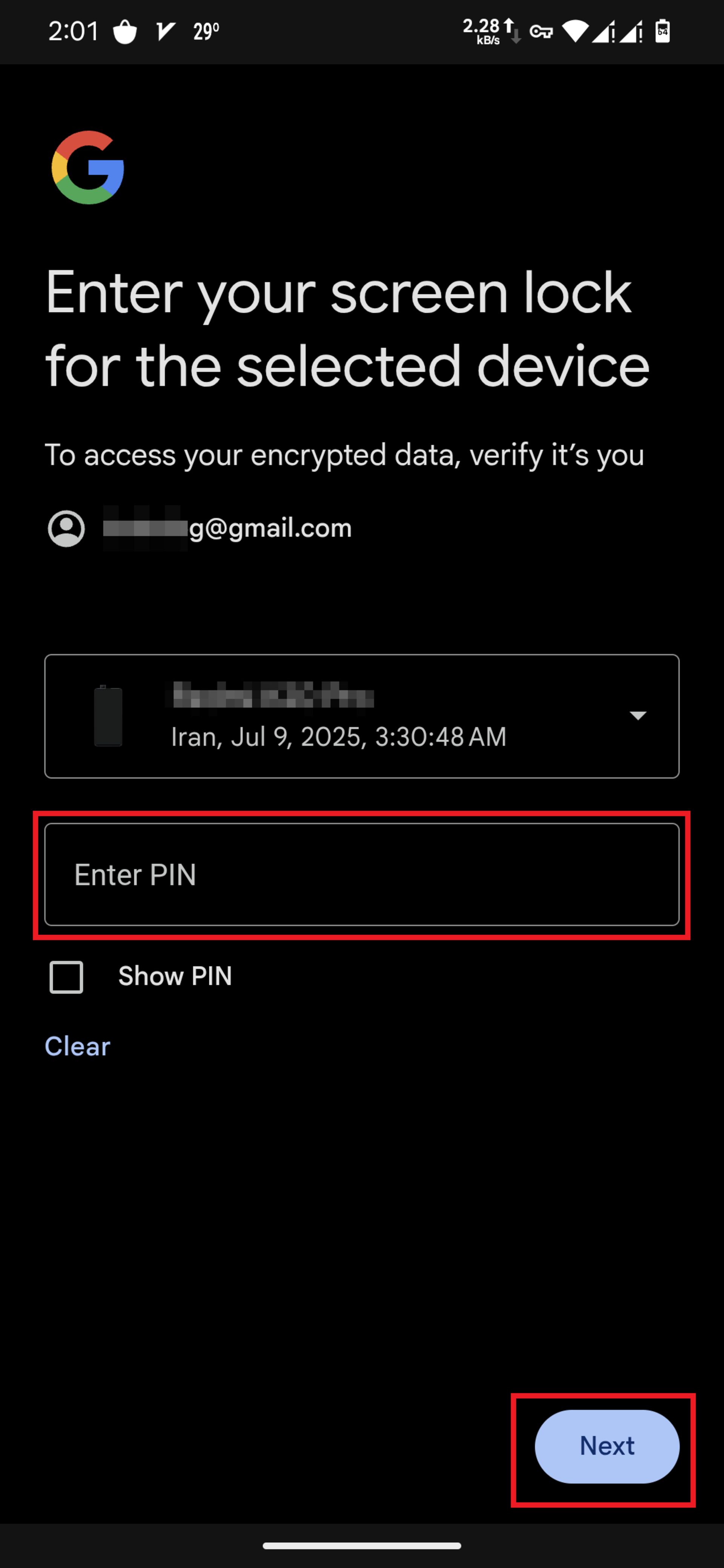Tap the Clear link

(77, 1046)
